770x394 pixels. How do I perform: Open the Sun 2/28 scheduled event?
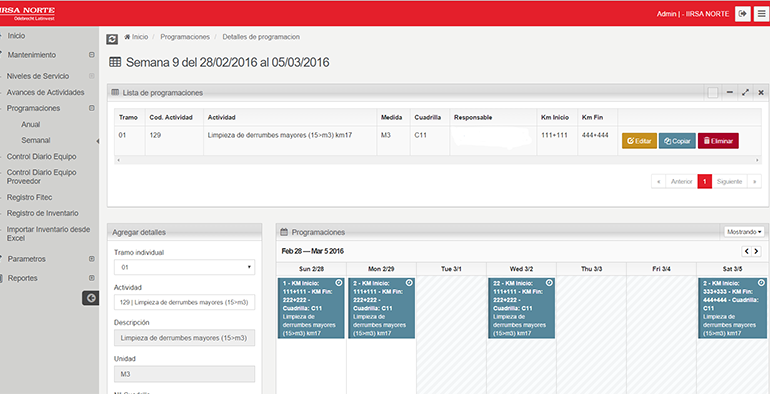pyautogui.click(x=311, y=309)
